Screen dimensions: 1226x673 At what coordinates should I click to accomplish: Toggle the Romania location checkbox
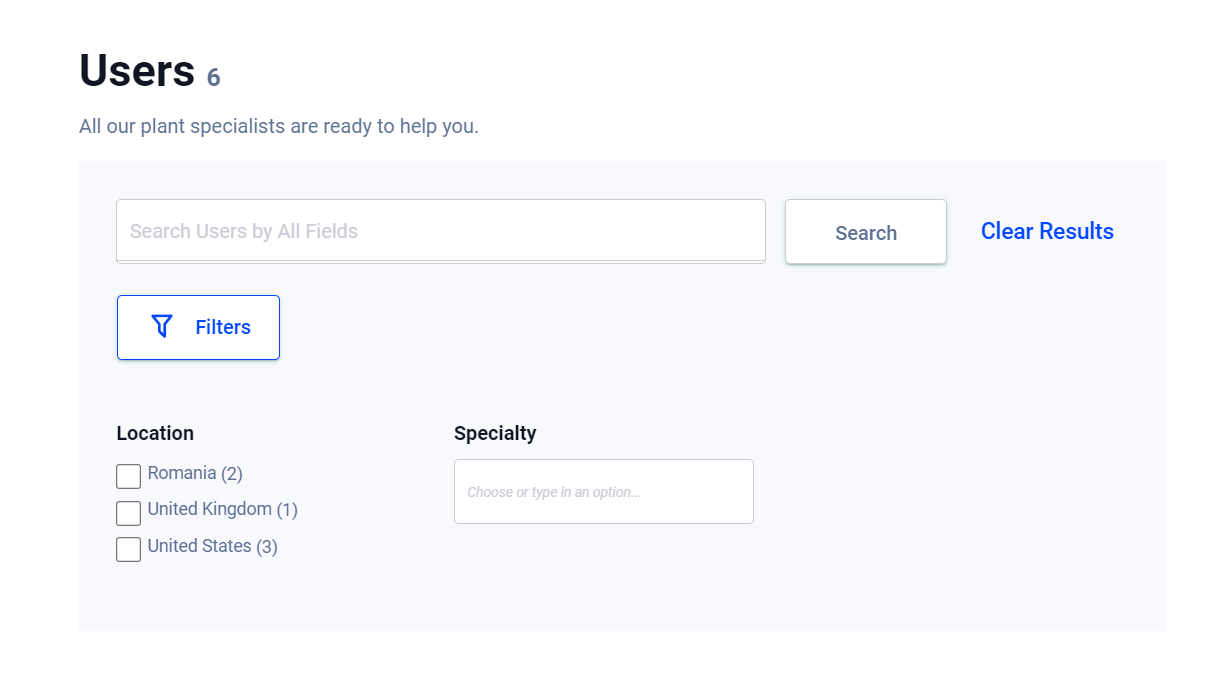tap(129, 476)
